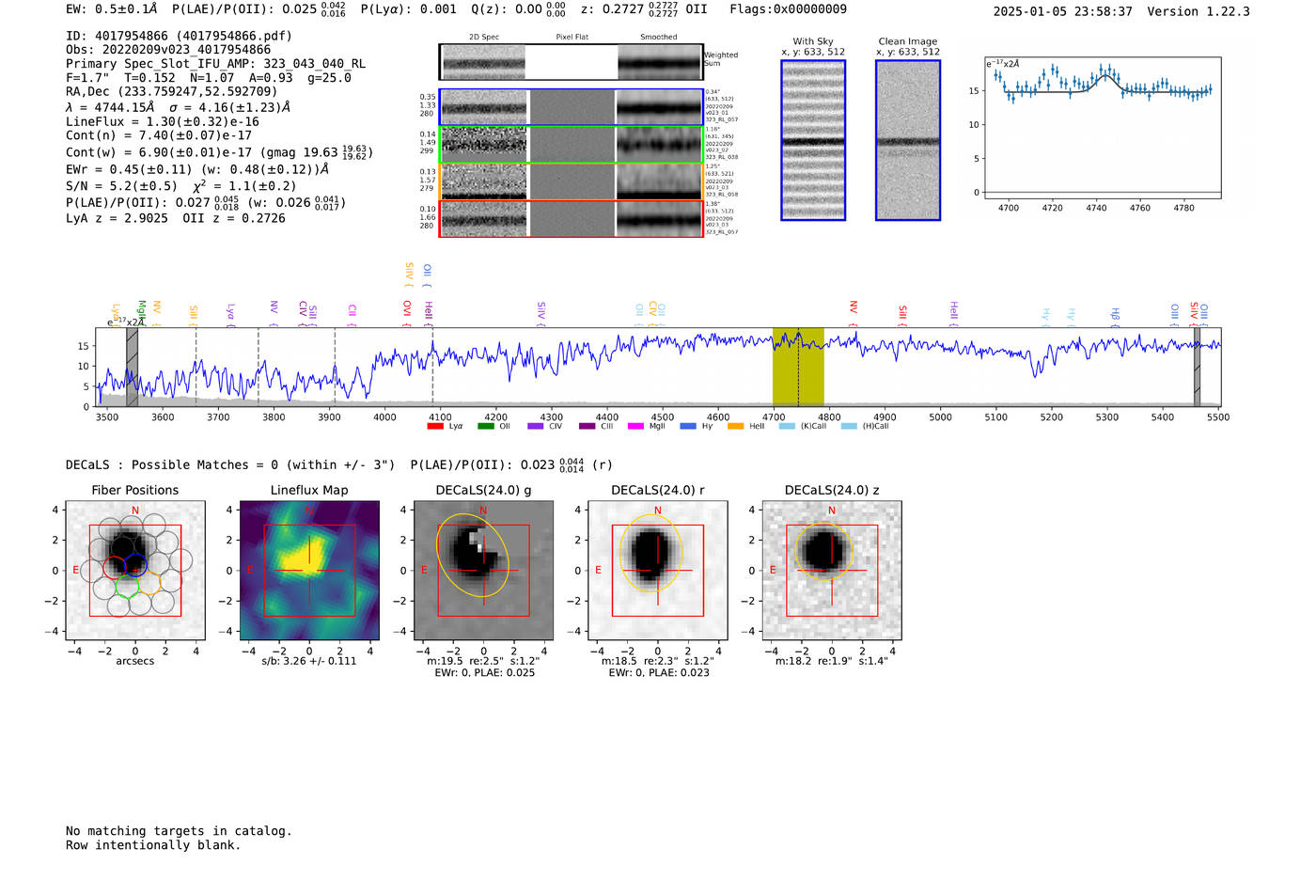Open the Lineflux Map panel
1316x896 pixels.
[x=309, y=570]
